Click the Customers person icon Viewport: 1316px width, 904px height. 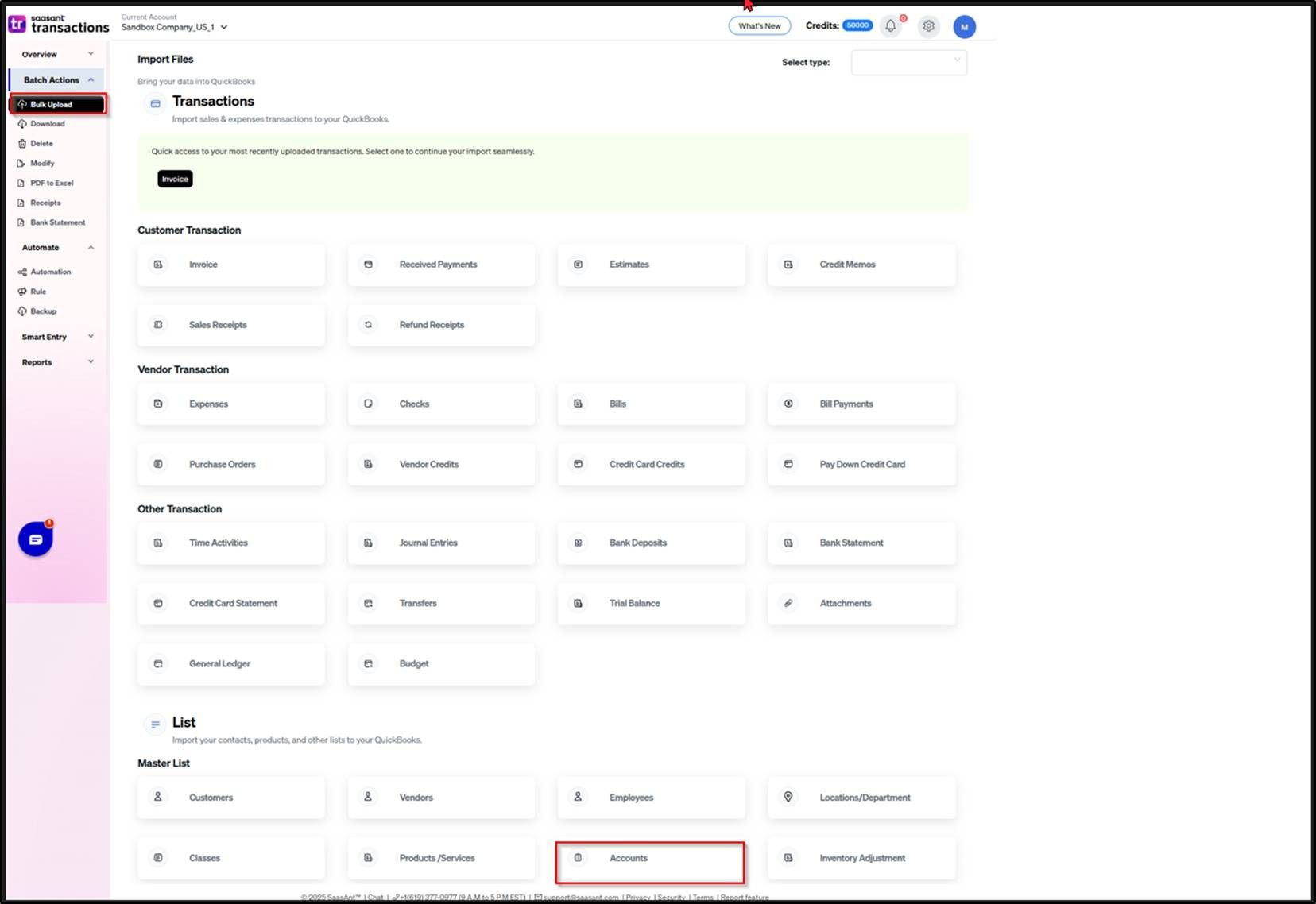158,797
